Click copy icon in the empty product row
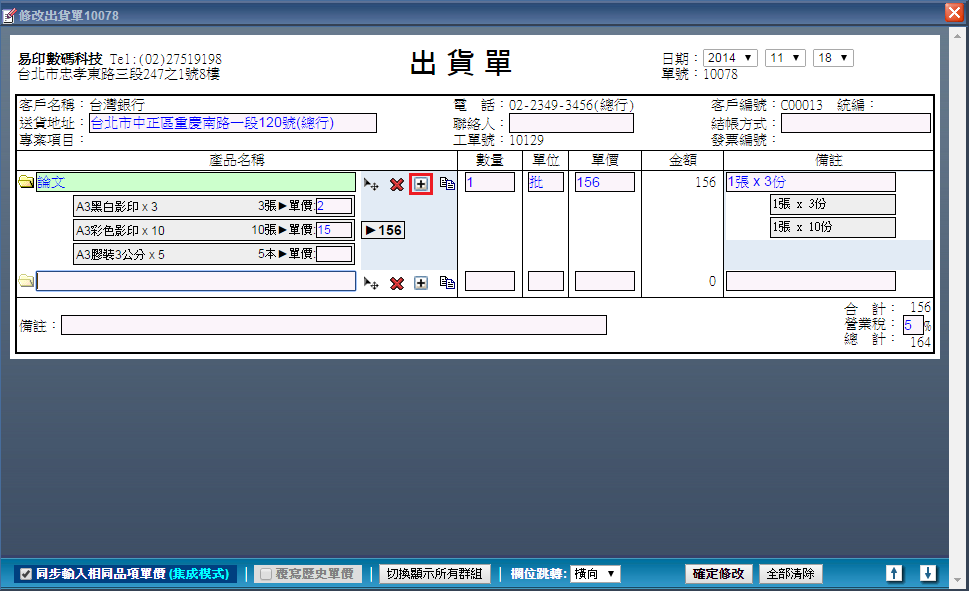Image resolution: width=969 pixels, height=591 pixels. [x=446, y=283]
